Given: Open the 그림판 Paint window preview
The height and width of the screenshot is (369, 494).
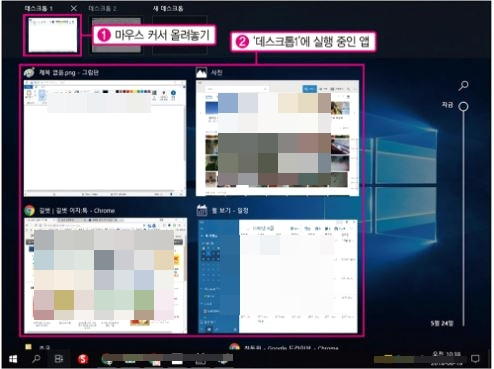Looking at the screenshot, I should (x=105, y=138).
